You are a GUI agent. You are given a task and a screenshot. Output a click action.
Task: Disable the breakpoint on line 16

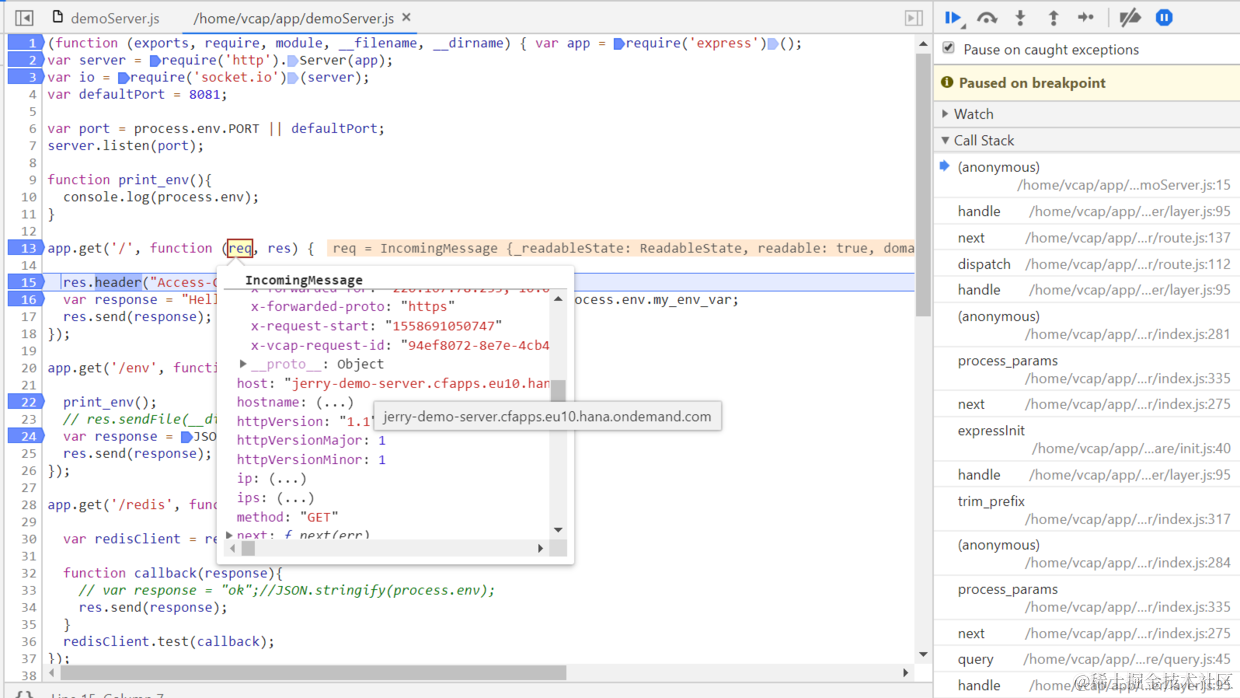[x=26, y=299]
